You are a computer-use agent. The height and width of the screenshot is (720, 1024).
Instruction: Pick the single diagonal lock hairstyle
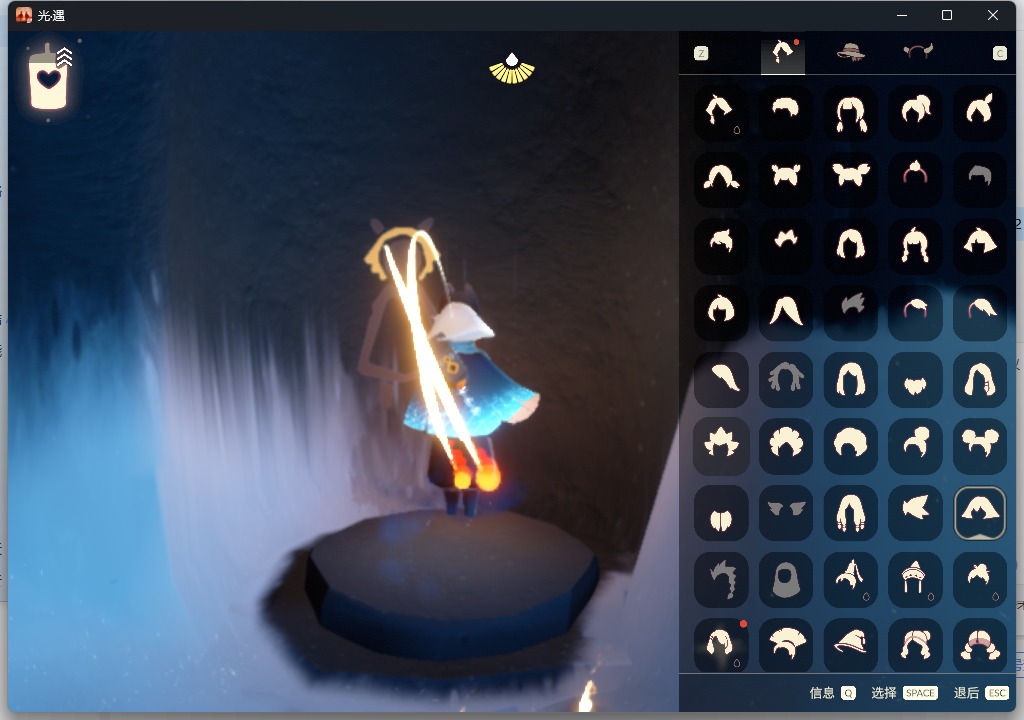pos(721,379)
